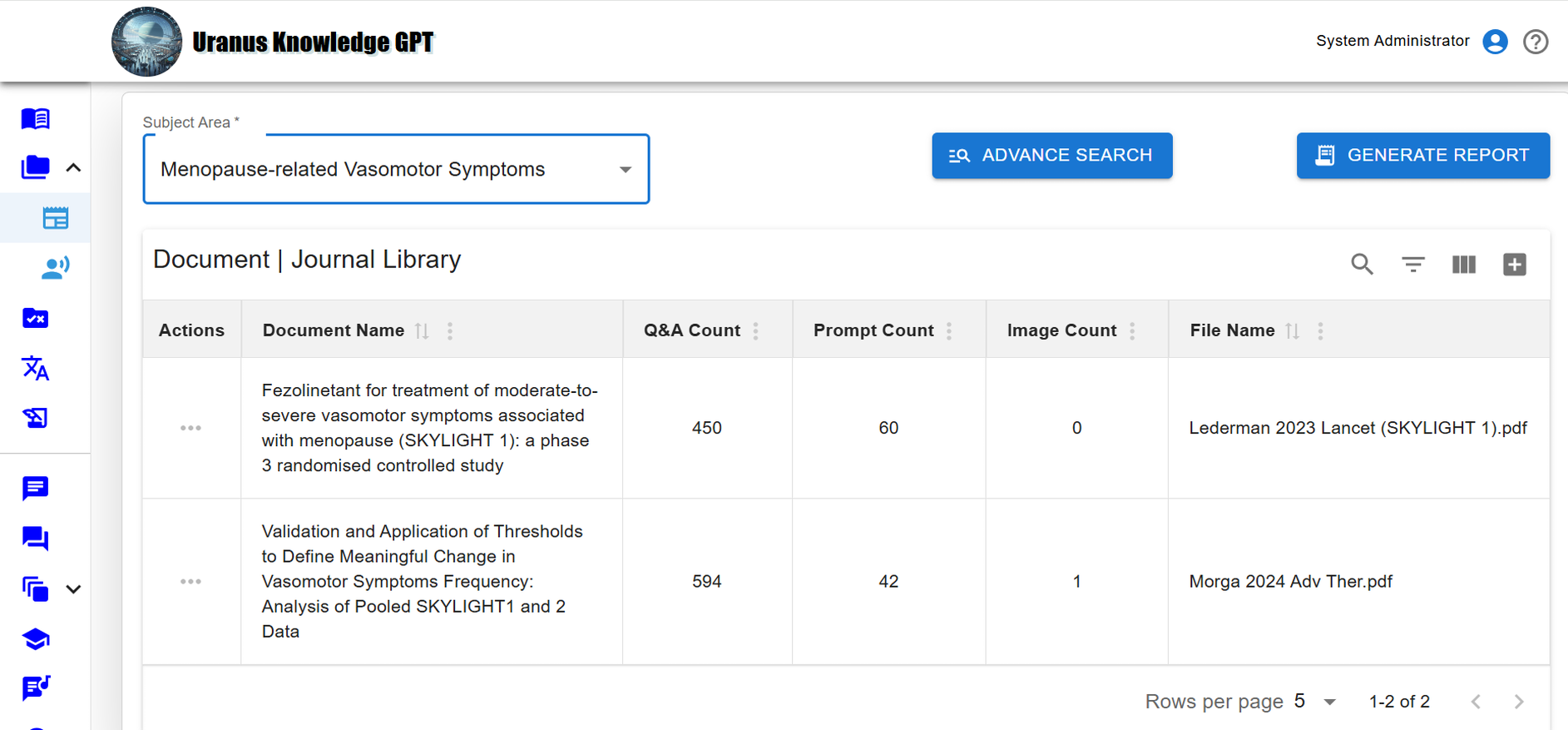Click Q&A count value 594

coord(707,581)
